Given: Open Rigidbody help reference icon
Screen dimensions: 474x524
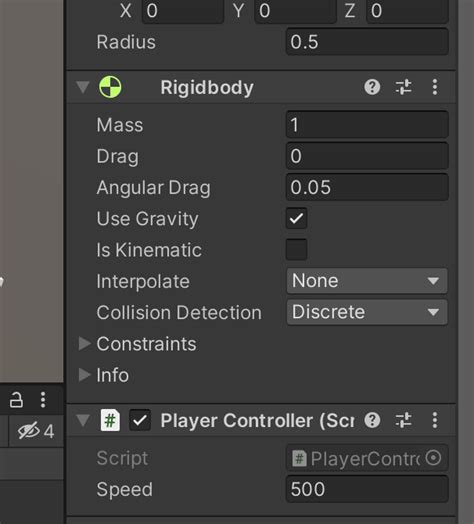Looking at the screenshot, I should click(x=372, y=87).
